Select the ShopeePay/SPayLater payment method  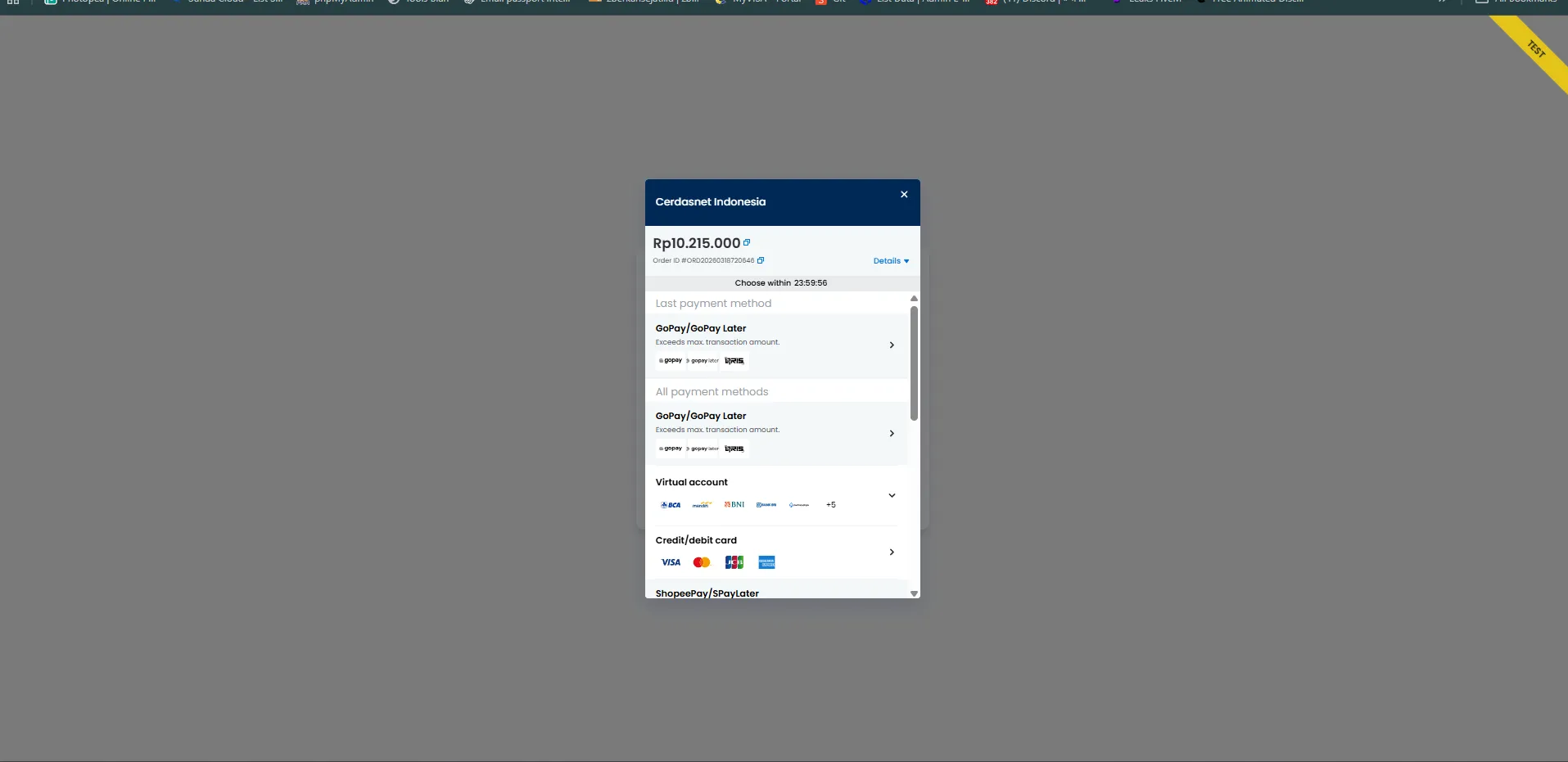707,593
